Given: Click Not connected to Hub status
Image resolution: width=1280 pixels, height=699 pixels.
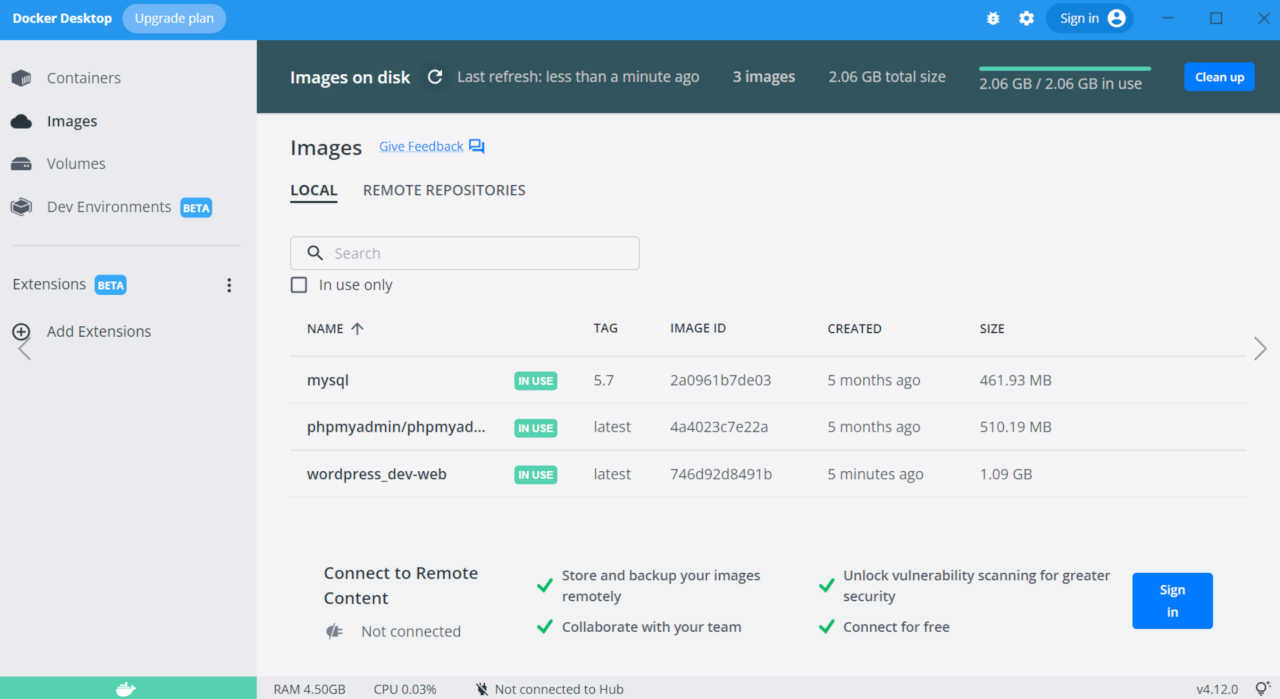Looking at the screenshot, I should click(559, 689).
